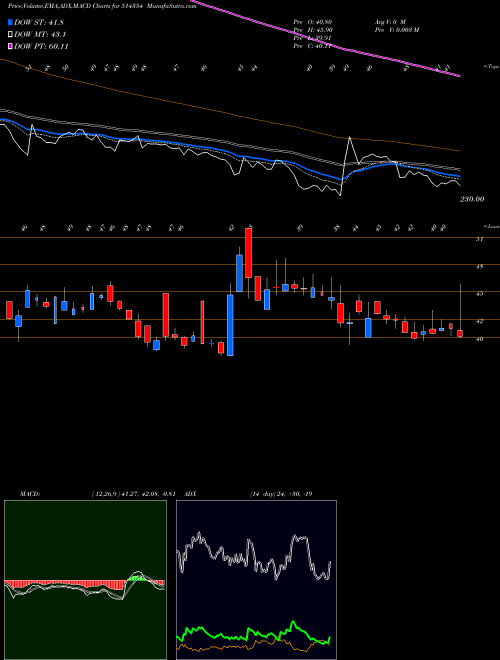500x660 pixels.
Task: Click the 'Pre V: 0.003 M' volume text
Action: [x=396, y=30]
